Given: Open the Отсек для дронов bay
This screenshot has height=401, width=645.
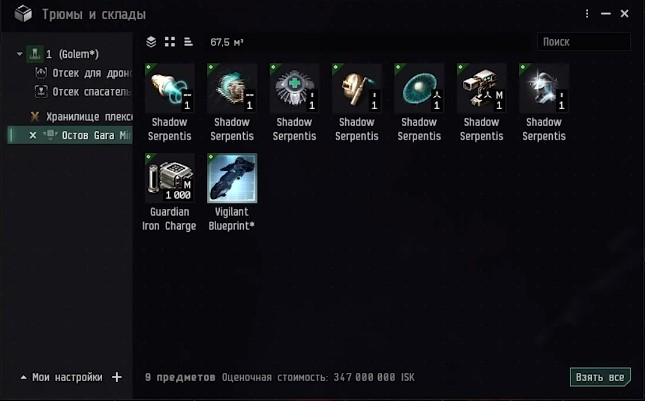Looking at the screenshot, I should coord(84,73).
